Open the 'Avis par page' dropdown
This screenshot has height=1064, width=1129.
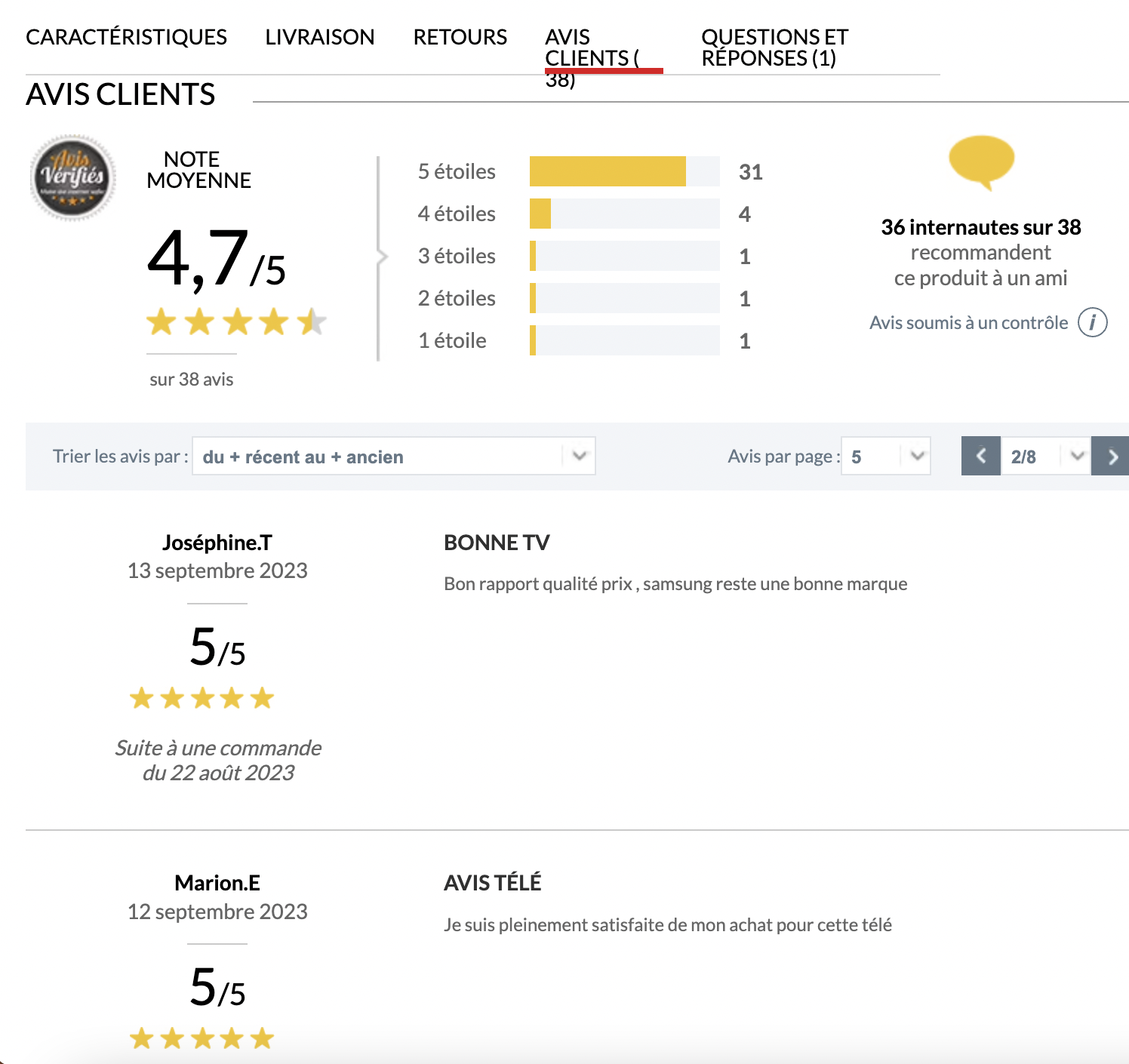click(x=885, y=456)
